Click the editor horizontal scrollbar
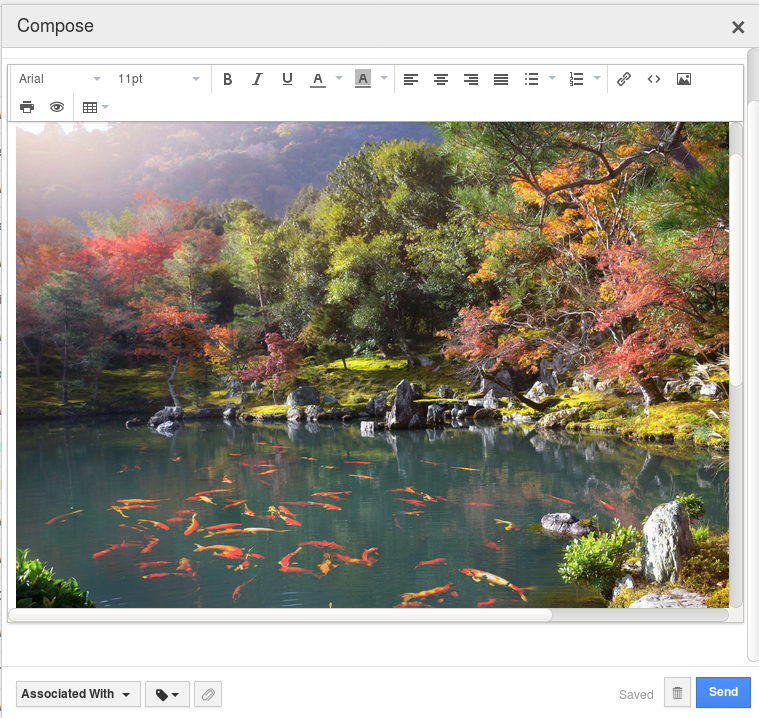This screenshot has width=759, height=718. click(281, 615)
